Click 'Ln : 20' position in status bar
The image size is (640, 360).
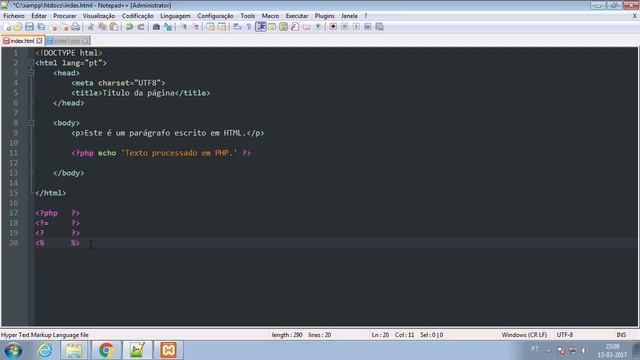380,335
